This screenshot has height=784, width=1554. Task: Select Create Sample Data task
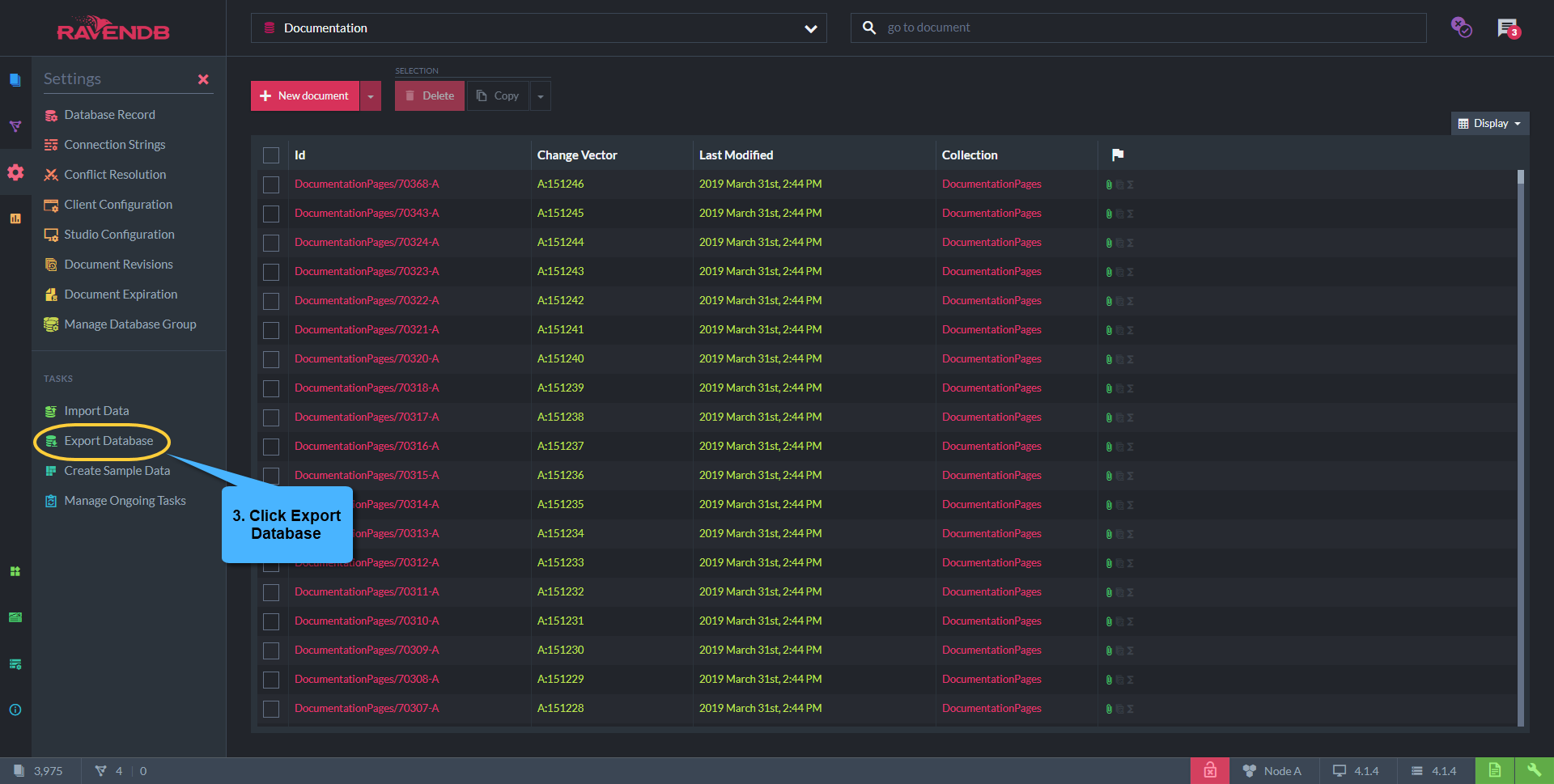117,471
